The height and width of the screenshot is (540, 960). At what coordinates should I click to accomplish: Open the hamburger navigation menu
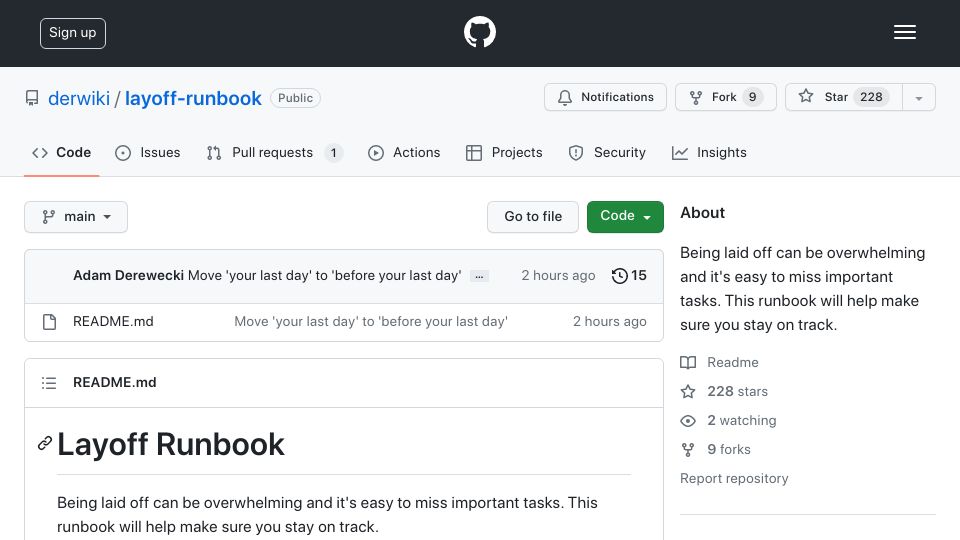click(904, 32)
